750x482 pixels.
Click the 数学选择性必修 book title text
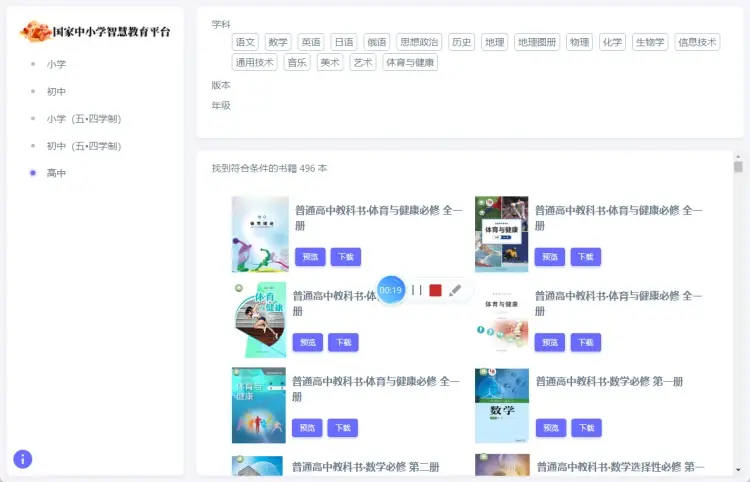(x=620, y=467)
